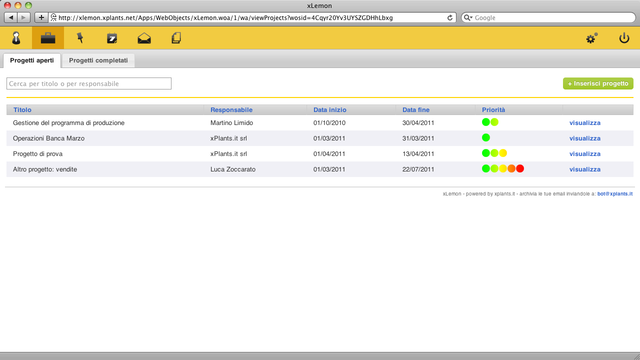Reload page with the refresh icon

(450, 18)
